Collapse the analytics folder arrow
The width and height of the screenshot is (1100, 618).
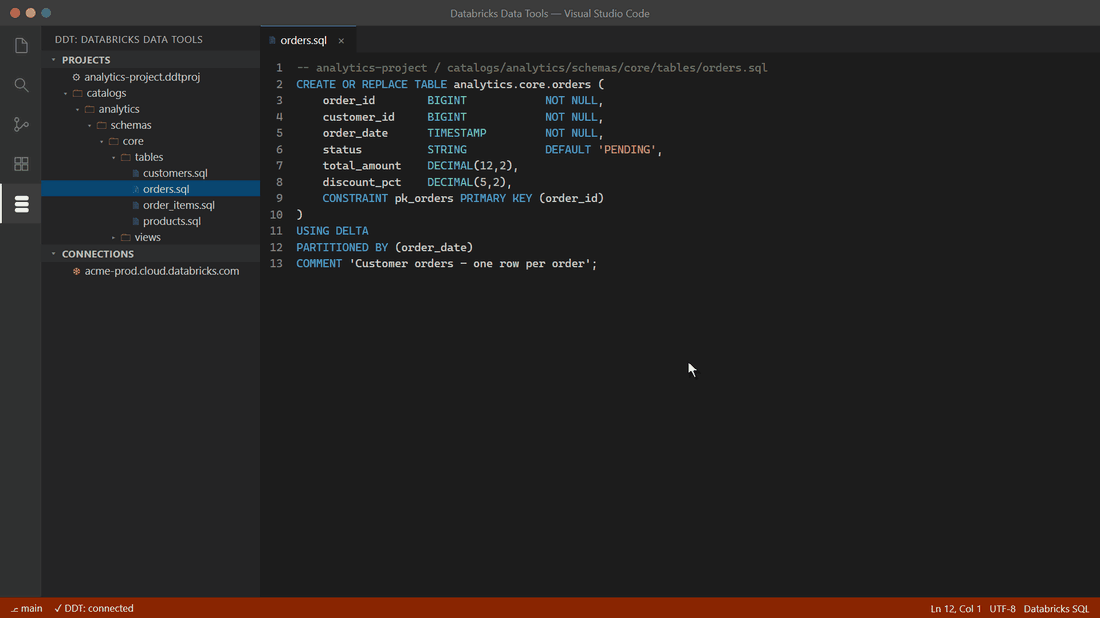[x=78, y=109]
